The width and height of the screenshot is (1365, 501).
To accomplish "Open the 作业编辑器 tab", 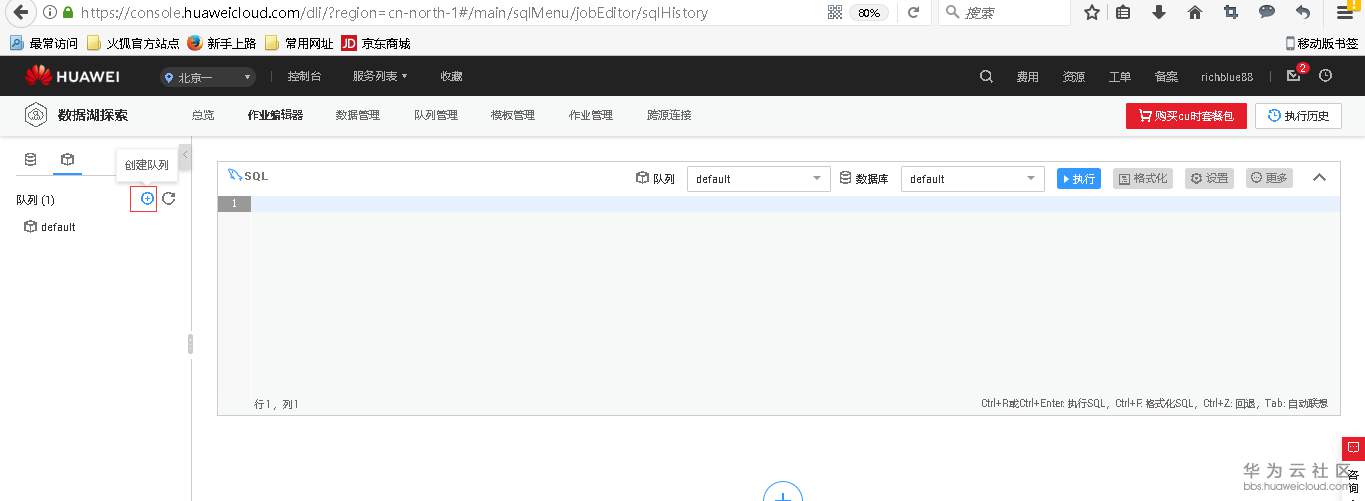I will [x=275, y=115].
